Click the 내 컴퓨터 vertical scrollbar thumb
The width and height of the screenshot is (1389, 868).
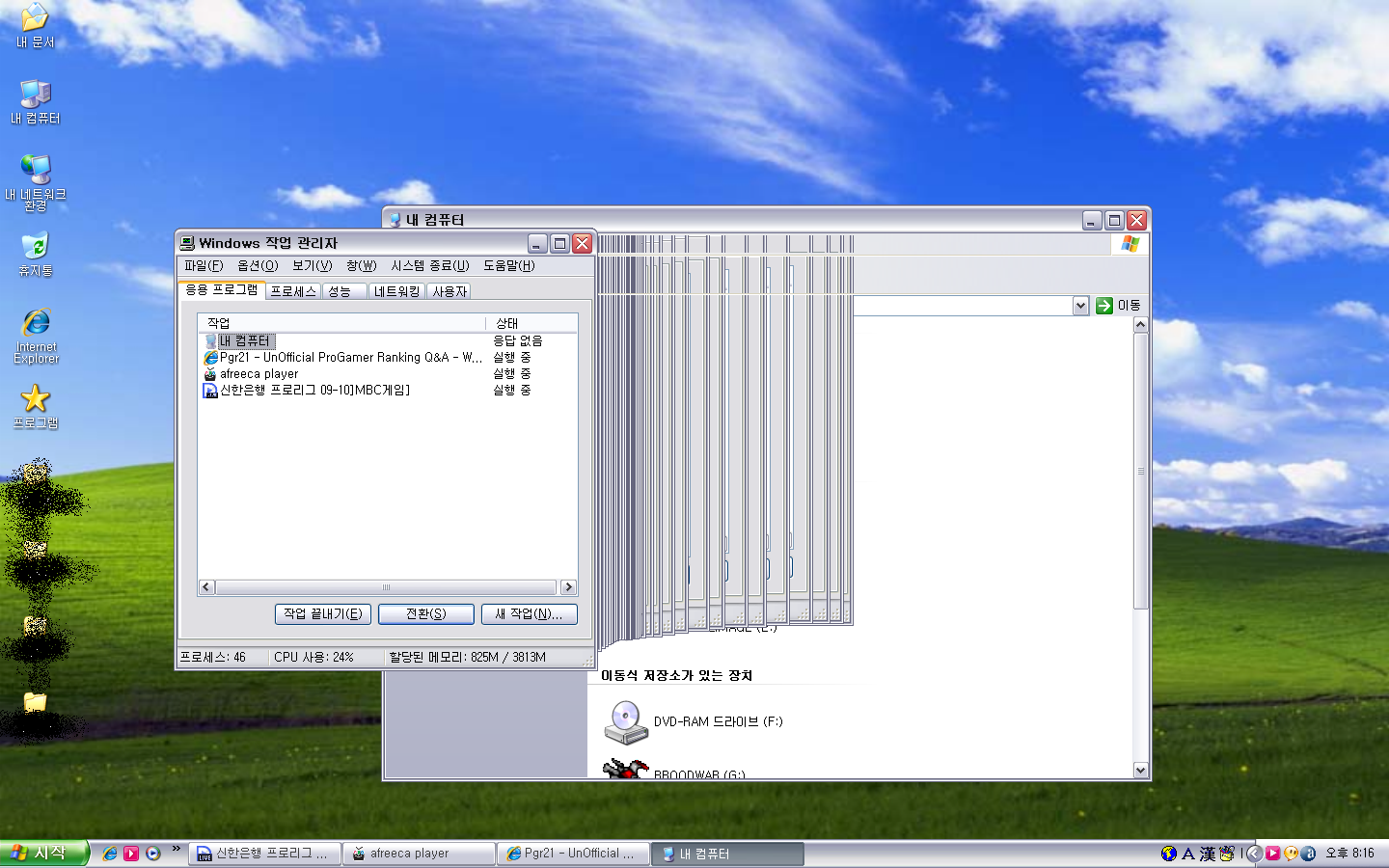(x=1140, y=471)
